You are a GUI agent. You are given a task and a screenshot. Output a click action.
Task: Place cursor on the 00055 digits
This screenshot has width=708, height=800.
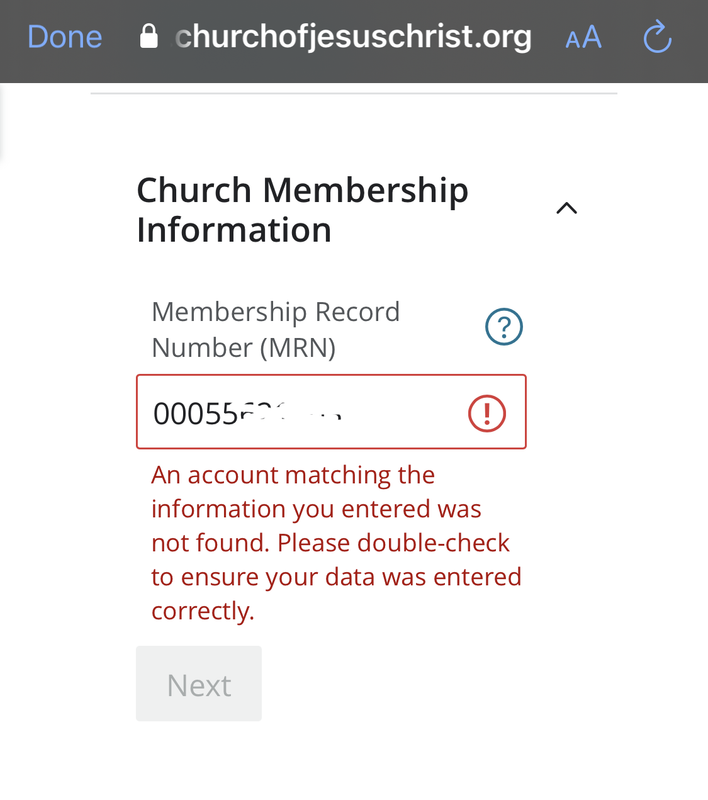point(195,413)
